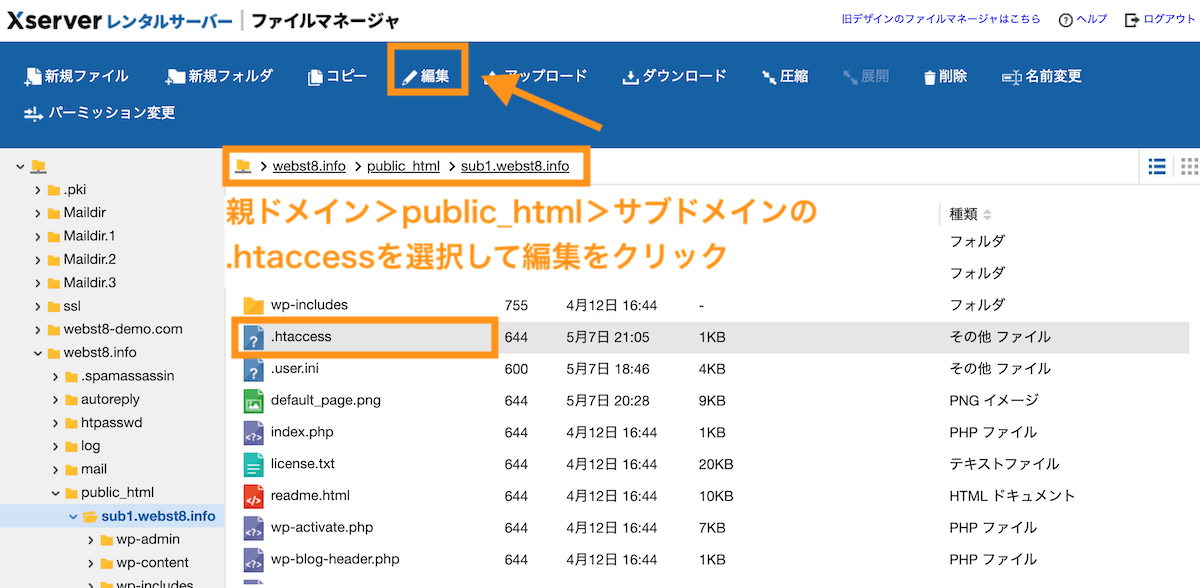Select the コピー (copy) toolbar icon
This screenshot has height=588, width=1200.
336,75
